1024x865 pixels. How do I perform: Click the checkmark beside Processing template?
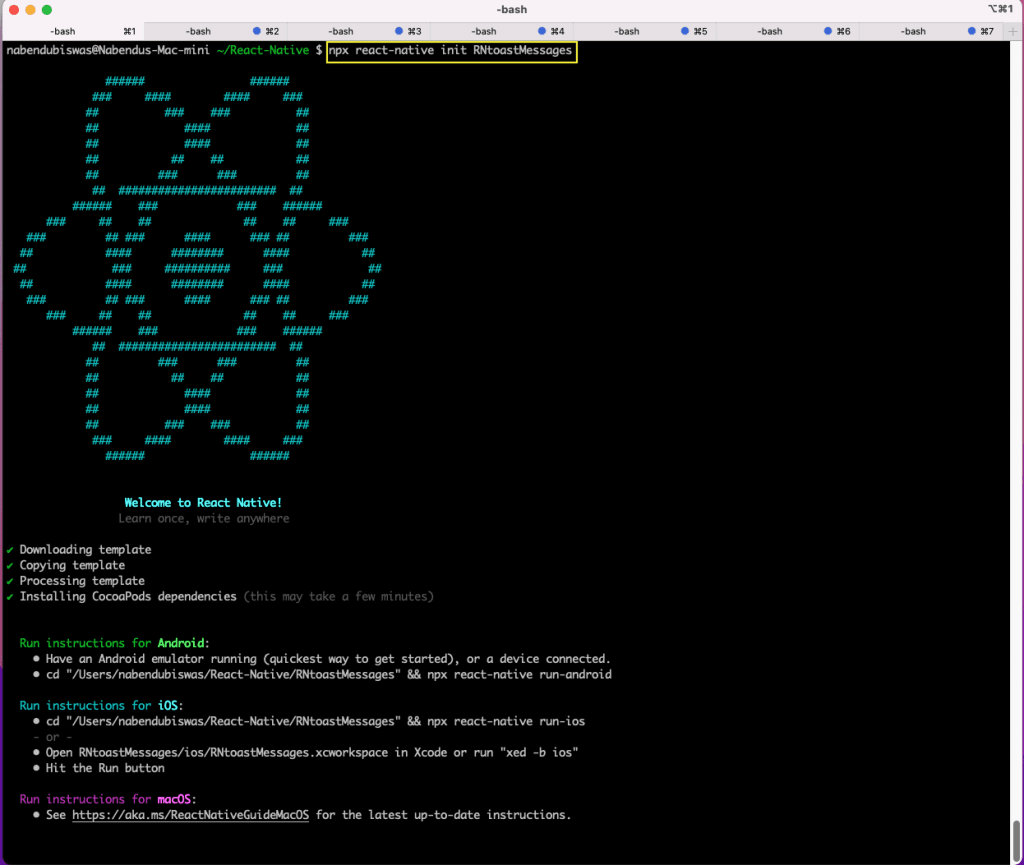coord(9,580)
